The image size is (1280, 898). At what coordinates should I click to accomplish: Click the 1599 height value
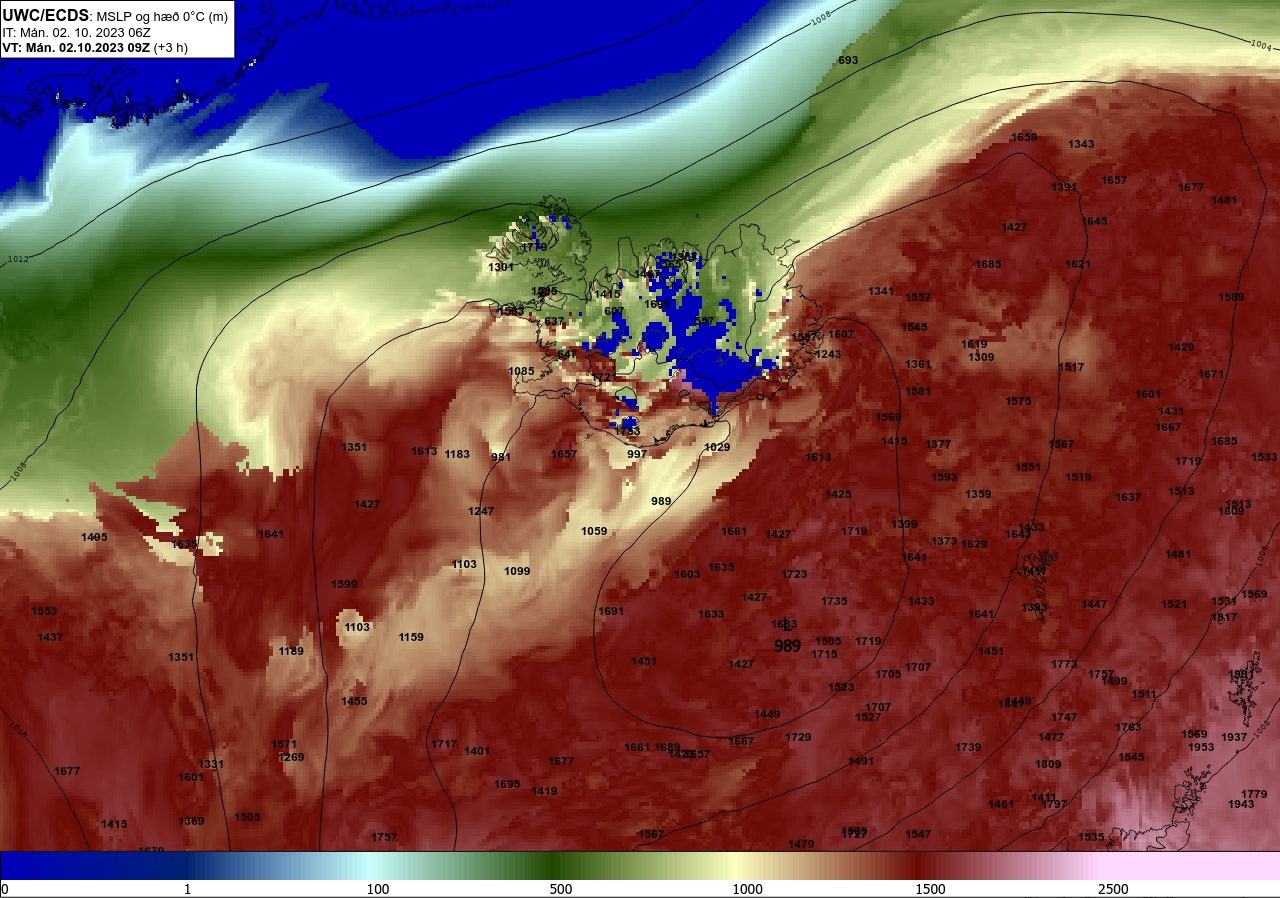[x=344, y=584]
